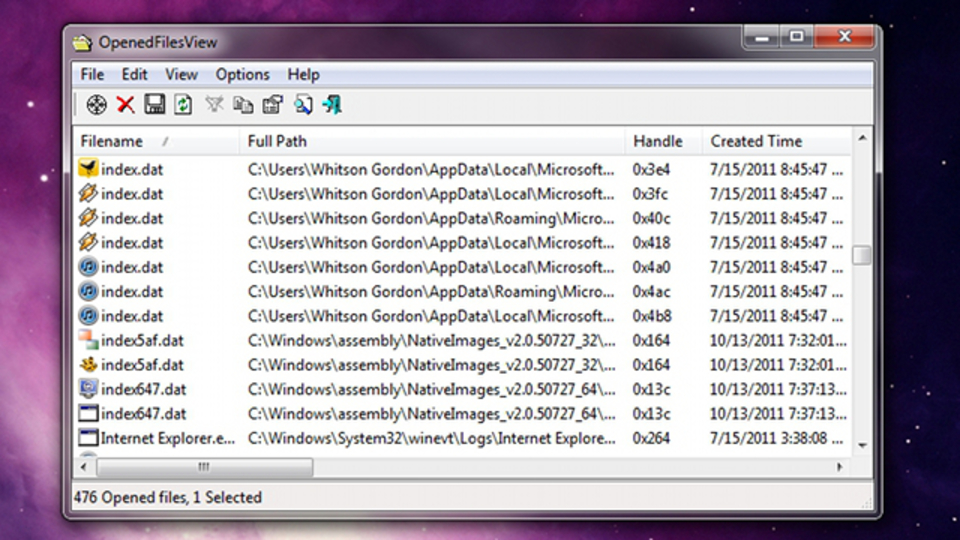Click the file icon in row with handle 0x4b8
The width and height of the screenshot is (960, 540).
(x=88, y=315)
